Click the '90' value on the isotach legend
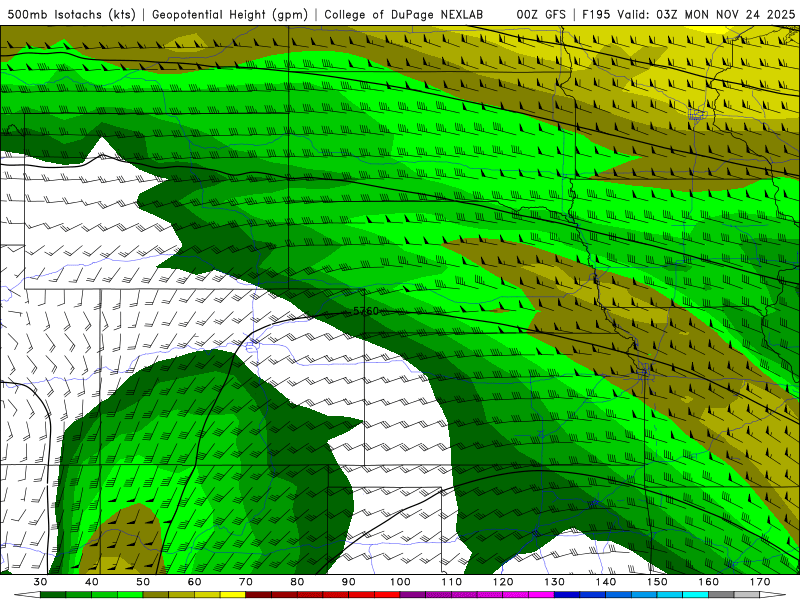Screen dimensions: 800x600 pos(348,582)
